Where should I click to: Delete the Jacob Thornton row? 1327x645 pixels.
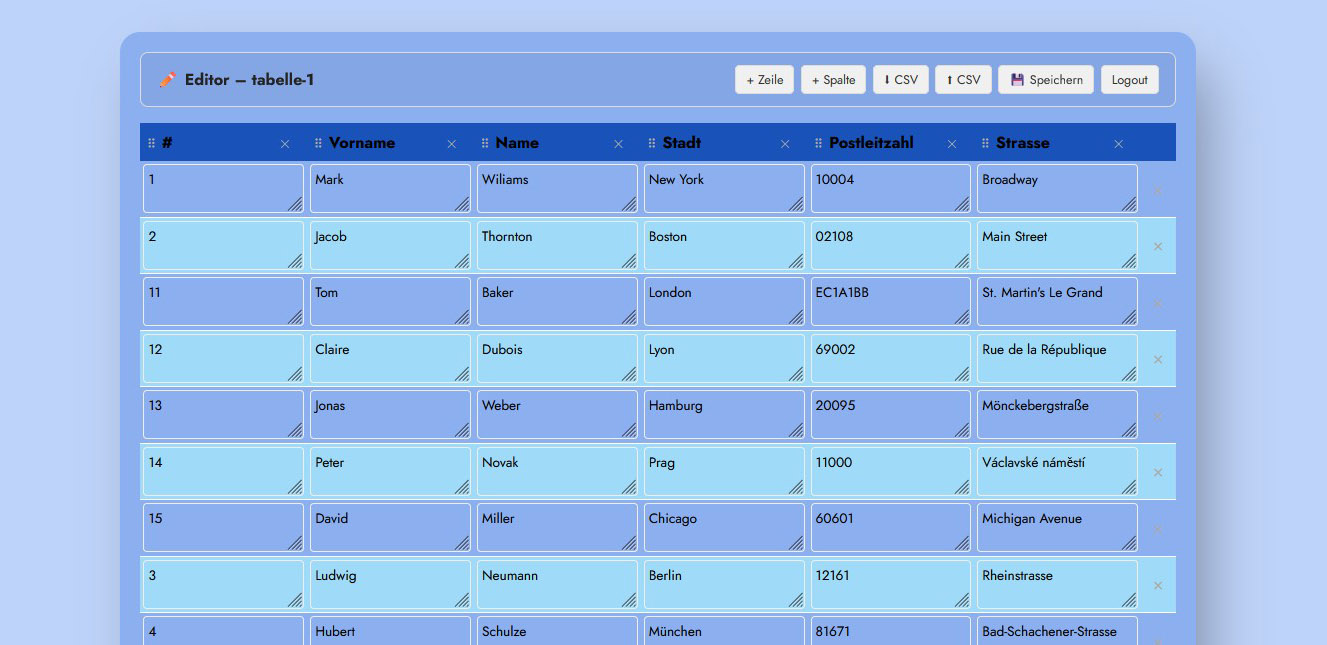1158,246
